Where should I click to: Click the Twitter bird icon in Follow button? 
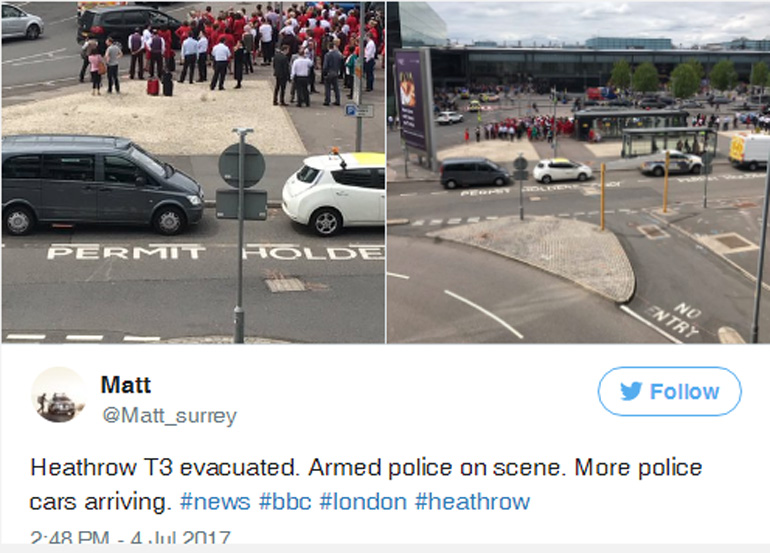631,391
